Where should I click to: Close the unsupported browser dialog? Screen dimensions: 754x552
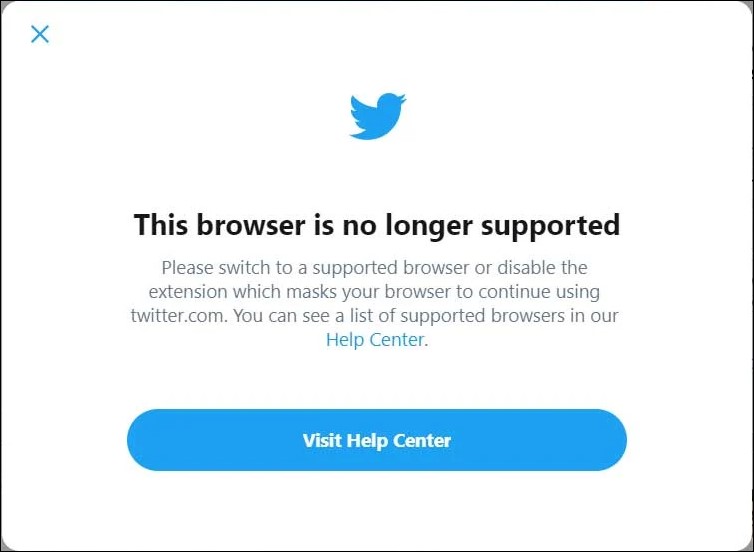[40, 34]
